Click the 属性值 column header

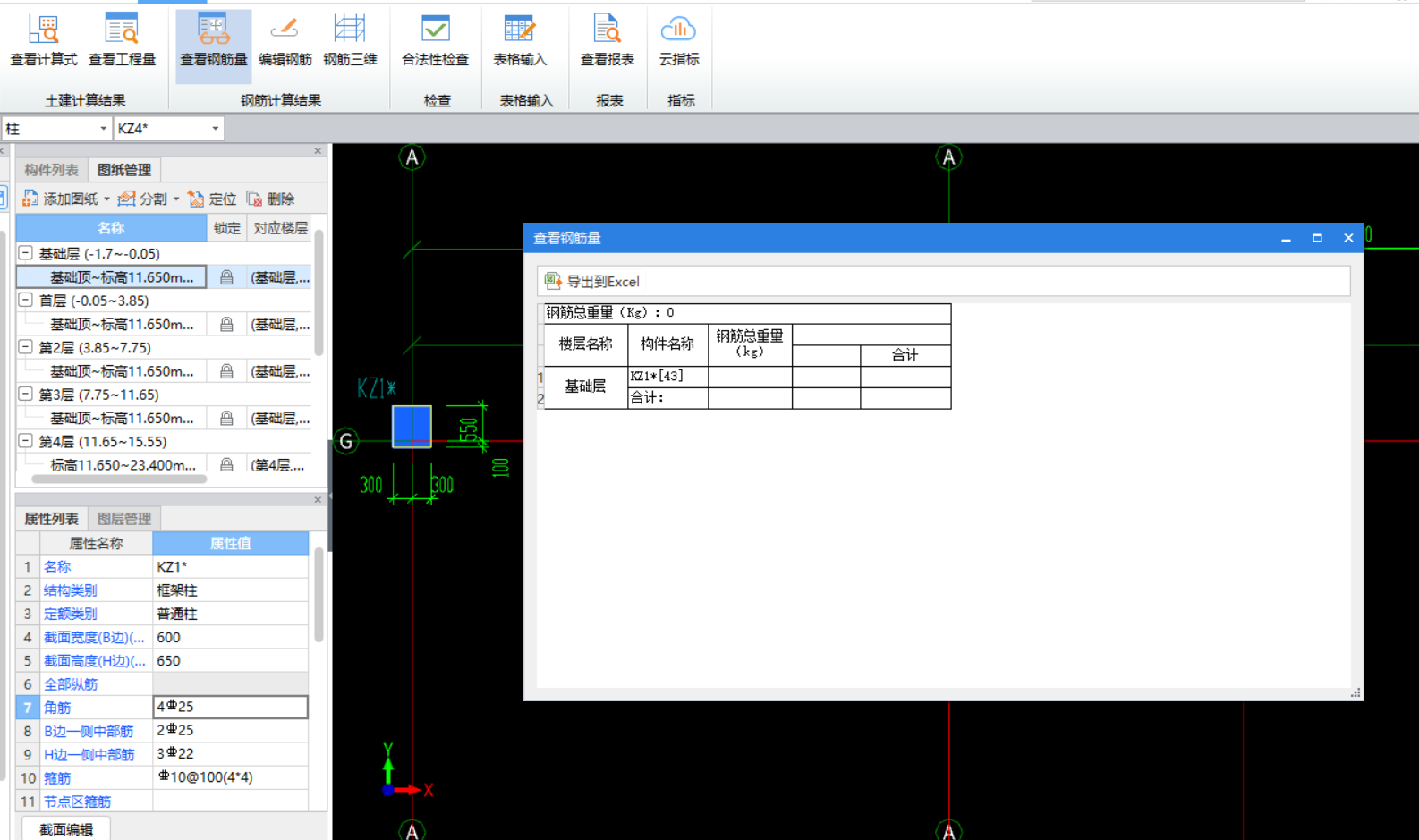pos(231,543)
